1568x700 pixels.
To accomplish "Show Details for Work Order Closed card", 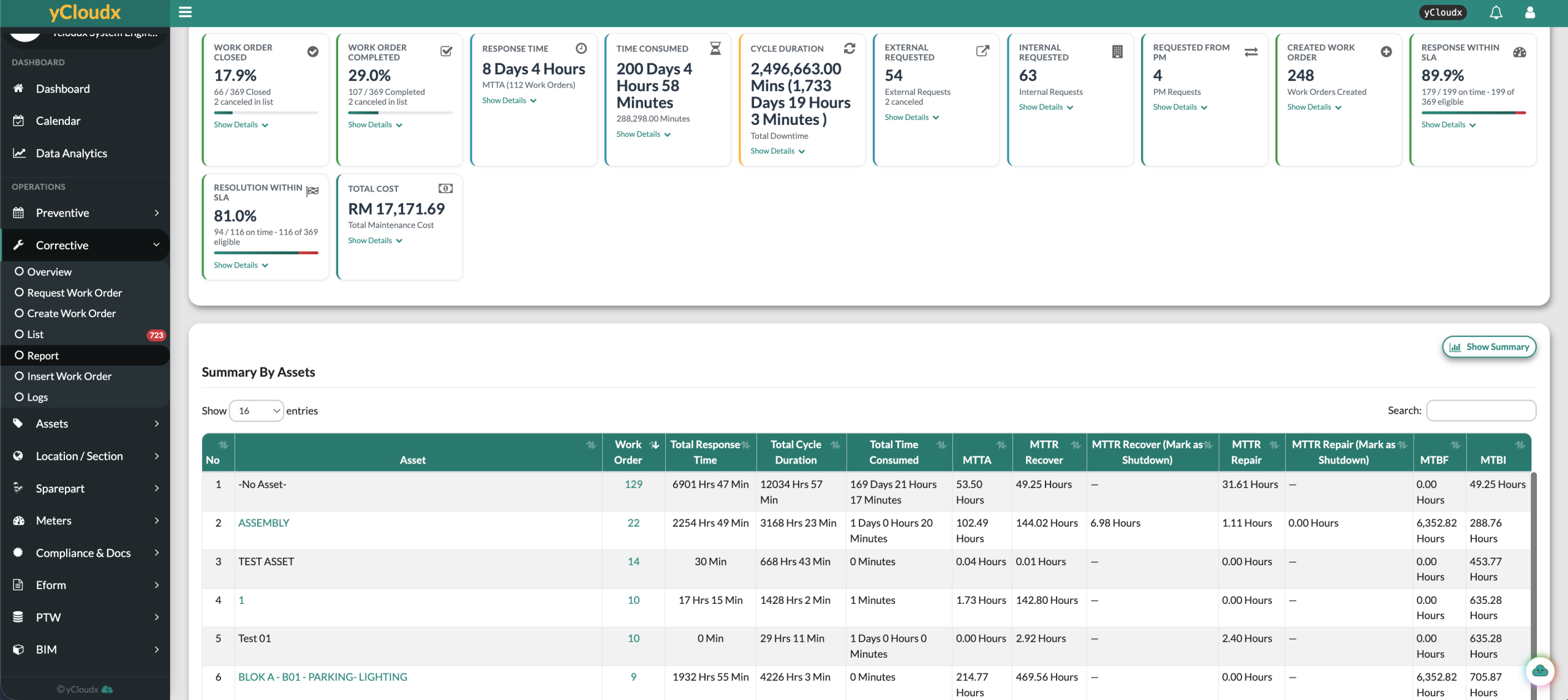I will (x=241, y=125).
